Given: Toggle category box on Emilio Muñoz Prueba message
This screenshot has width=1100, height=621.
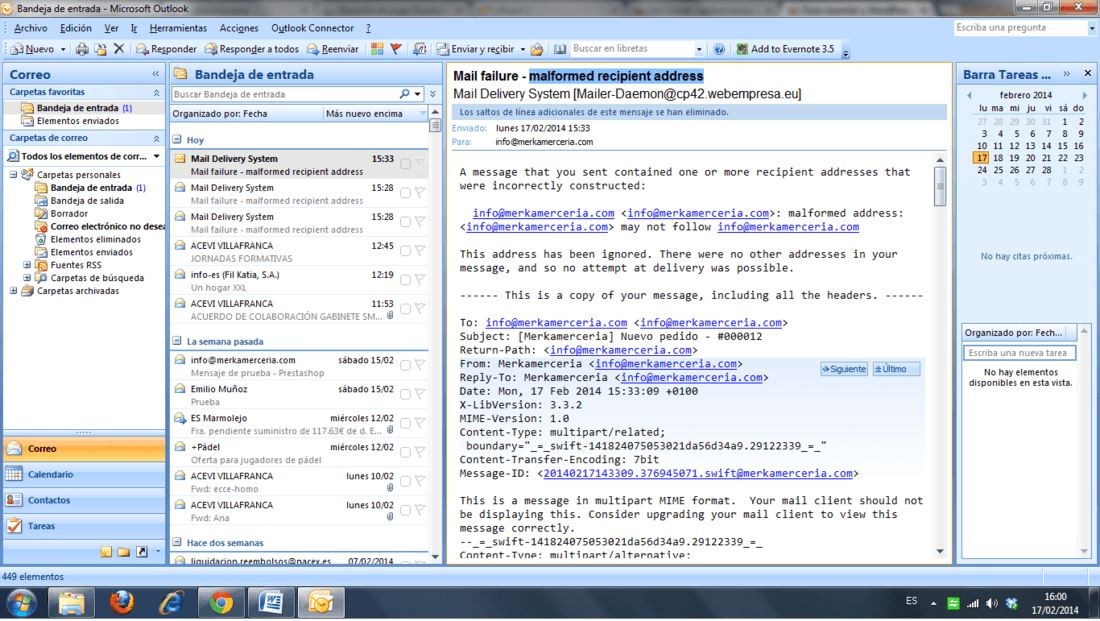Looking at the screenshot, I should point(405,394).
